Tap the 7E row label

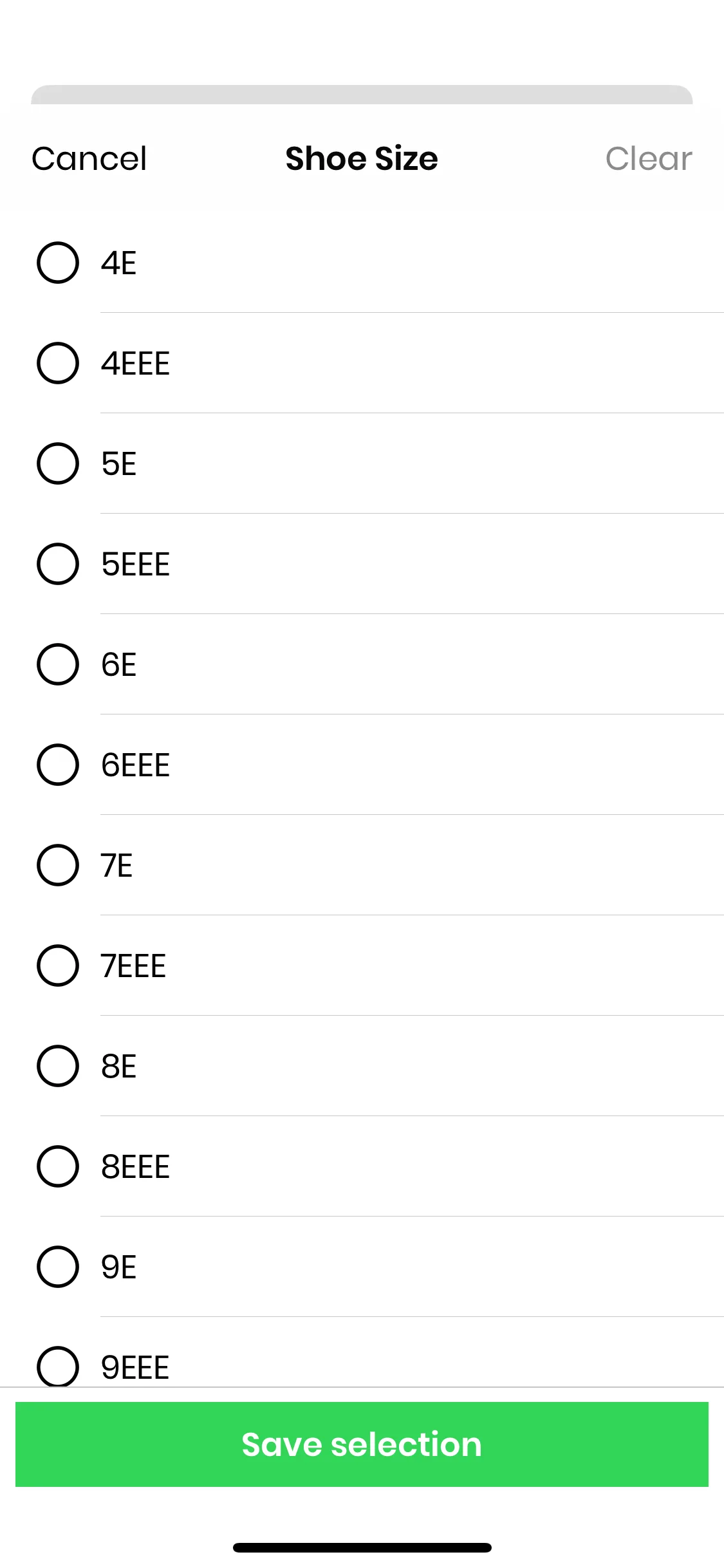coord(116,866)
